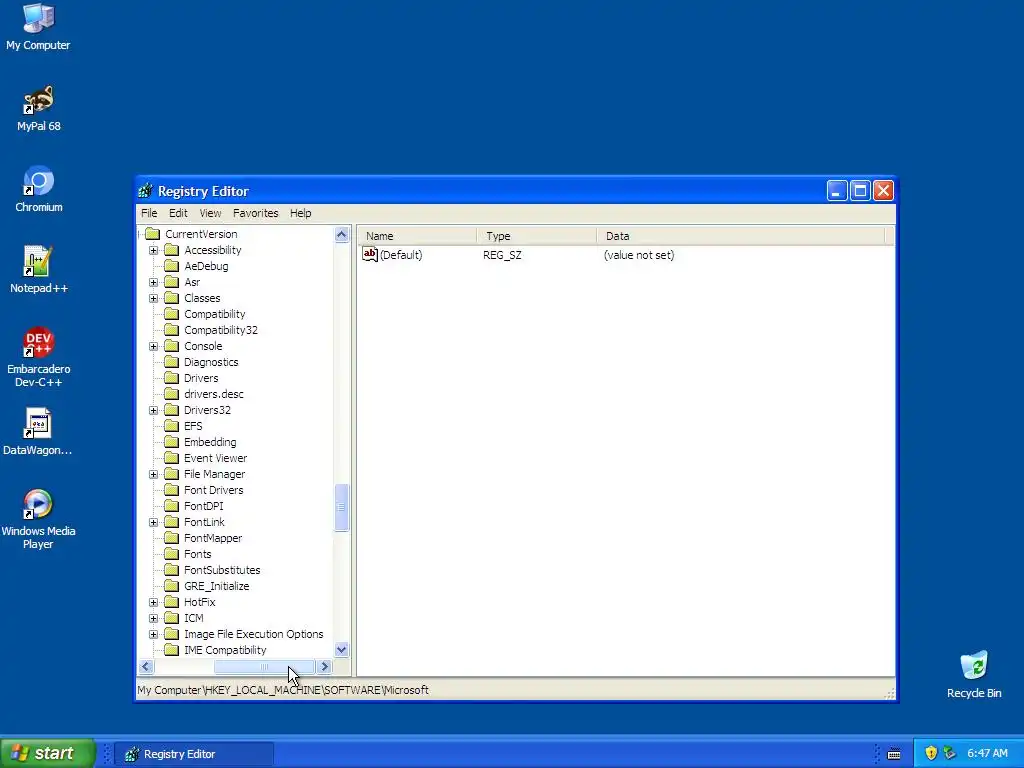1024x768 pixels.
Task: Expand Image File Execution Options key
Action: (153, 634)
